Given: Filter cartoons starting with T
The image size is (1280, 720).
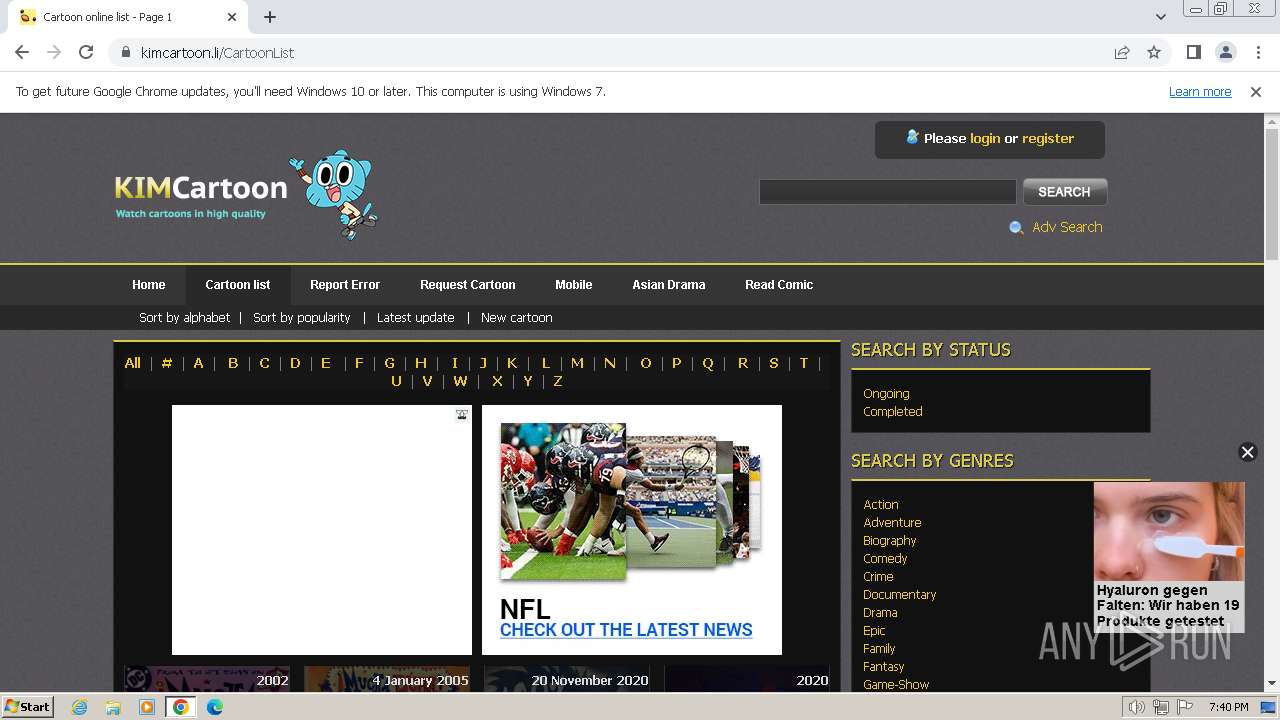Looking at the screenshot, I should click(803, 363).
